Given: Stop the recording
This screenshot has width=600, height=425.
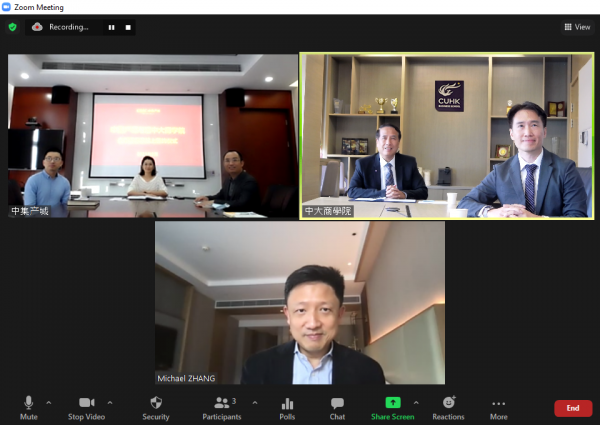Looking at the screenshot, I should (x=128, y=27).
